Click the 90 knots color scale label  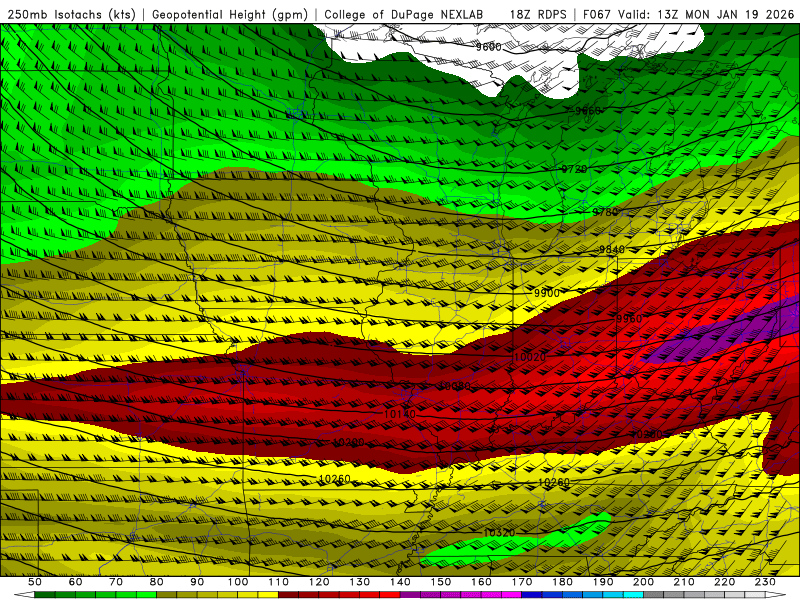point(197,582)
